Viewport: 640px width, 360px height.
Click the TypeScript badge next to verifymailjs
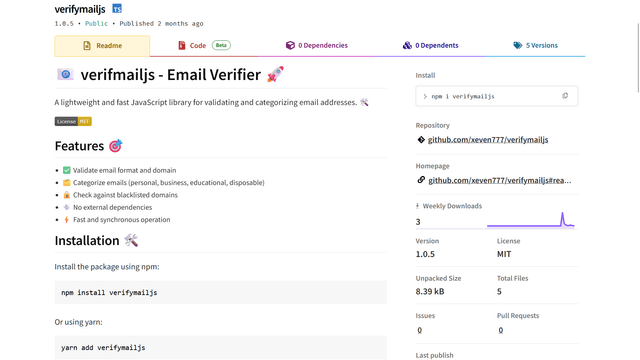(x=117, y=9)
